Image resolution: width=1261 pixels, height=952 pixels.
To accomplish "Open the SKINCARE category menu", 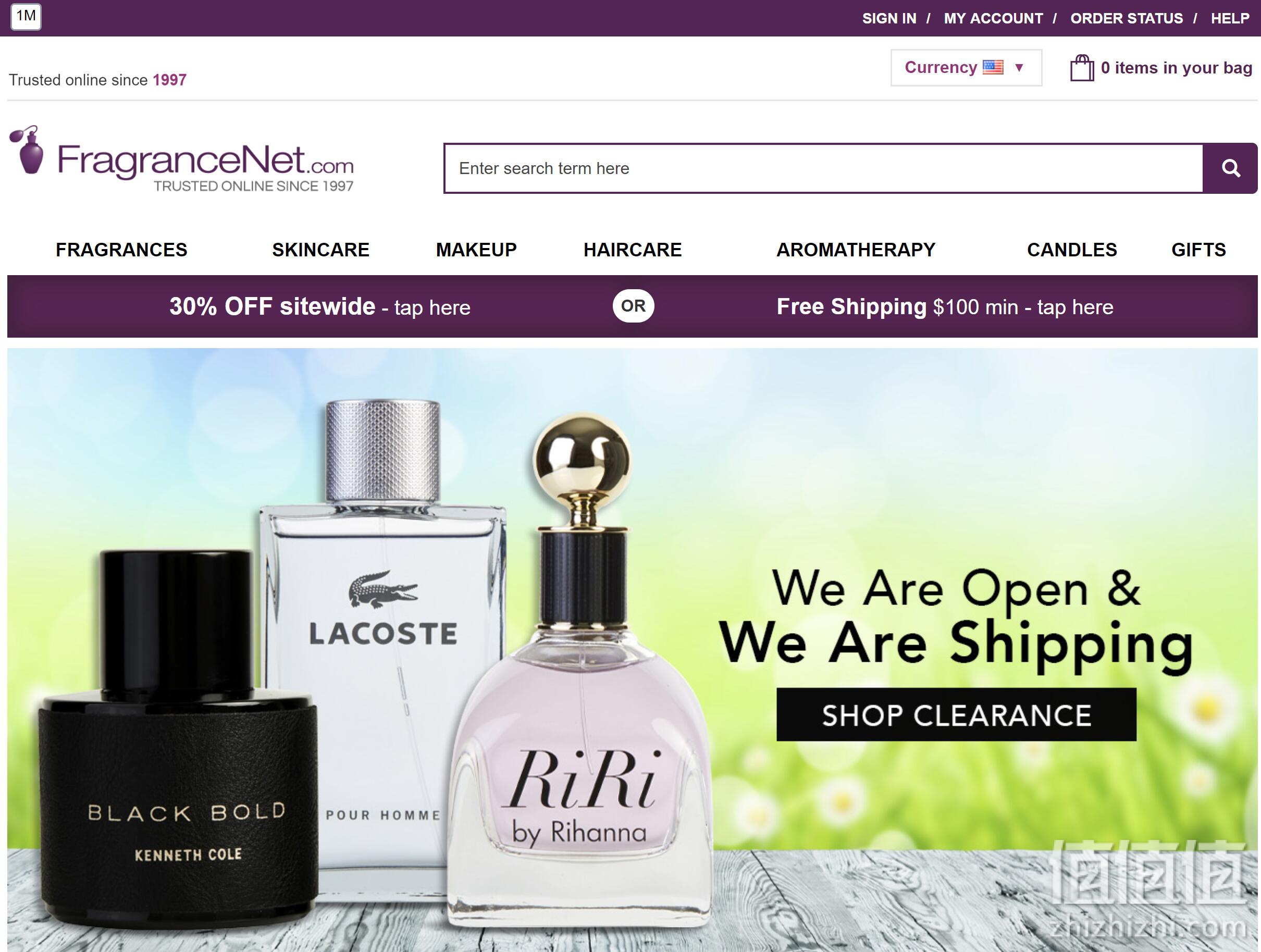I will (x=320, y=250).
